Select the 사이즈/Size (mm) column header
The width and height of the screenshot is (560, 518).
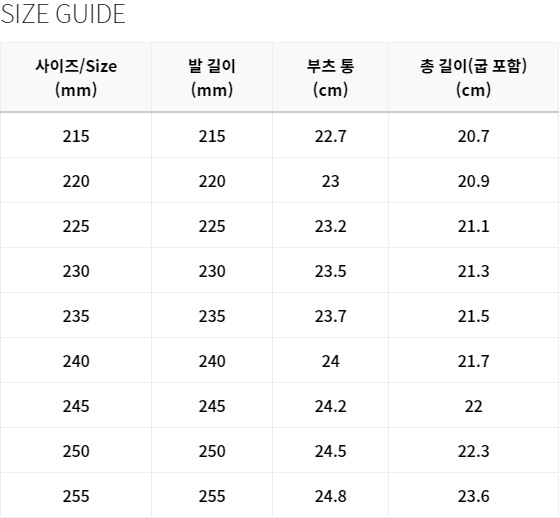click(76, 78)
